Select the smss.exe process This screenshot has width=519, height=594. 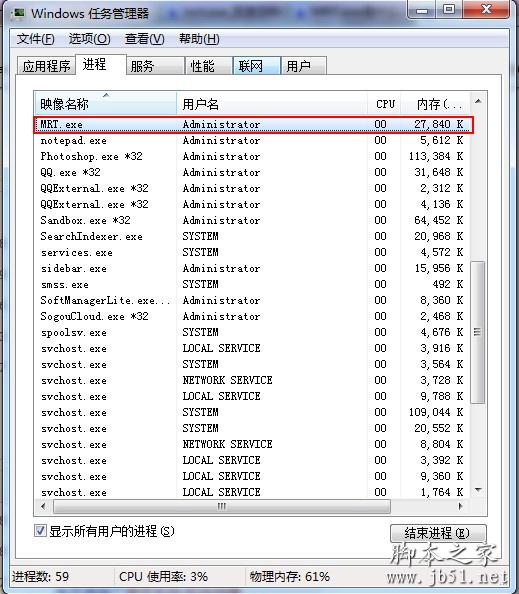pyautogui.click(x=253, y=284)
